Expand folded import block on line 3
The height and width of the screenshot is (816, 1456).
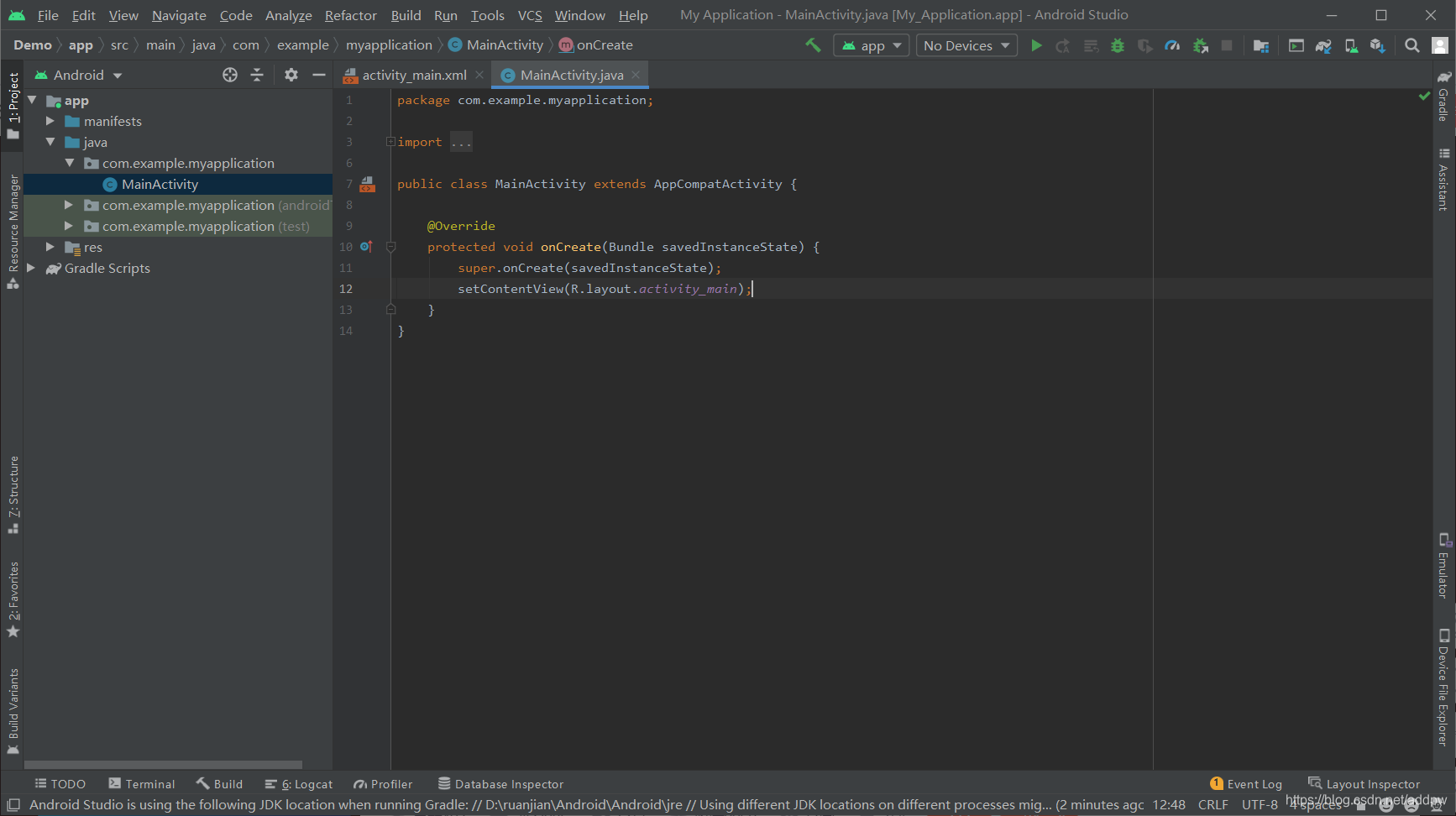click(390, 141)
